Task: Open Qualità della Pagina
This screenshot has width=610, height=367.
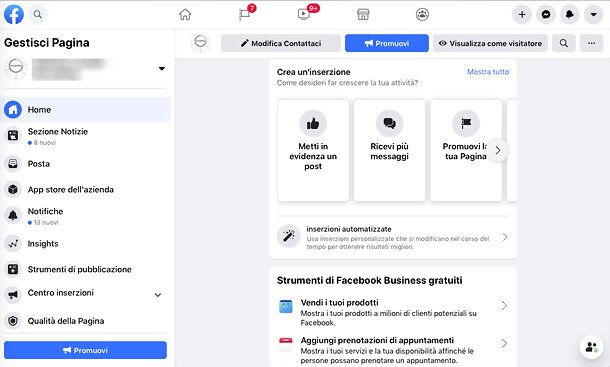Action: tap(87, 321)
